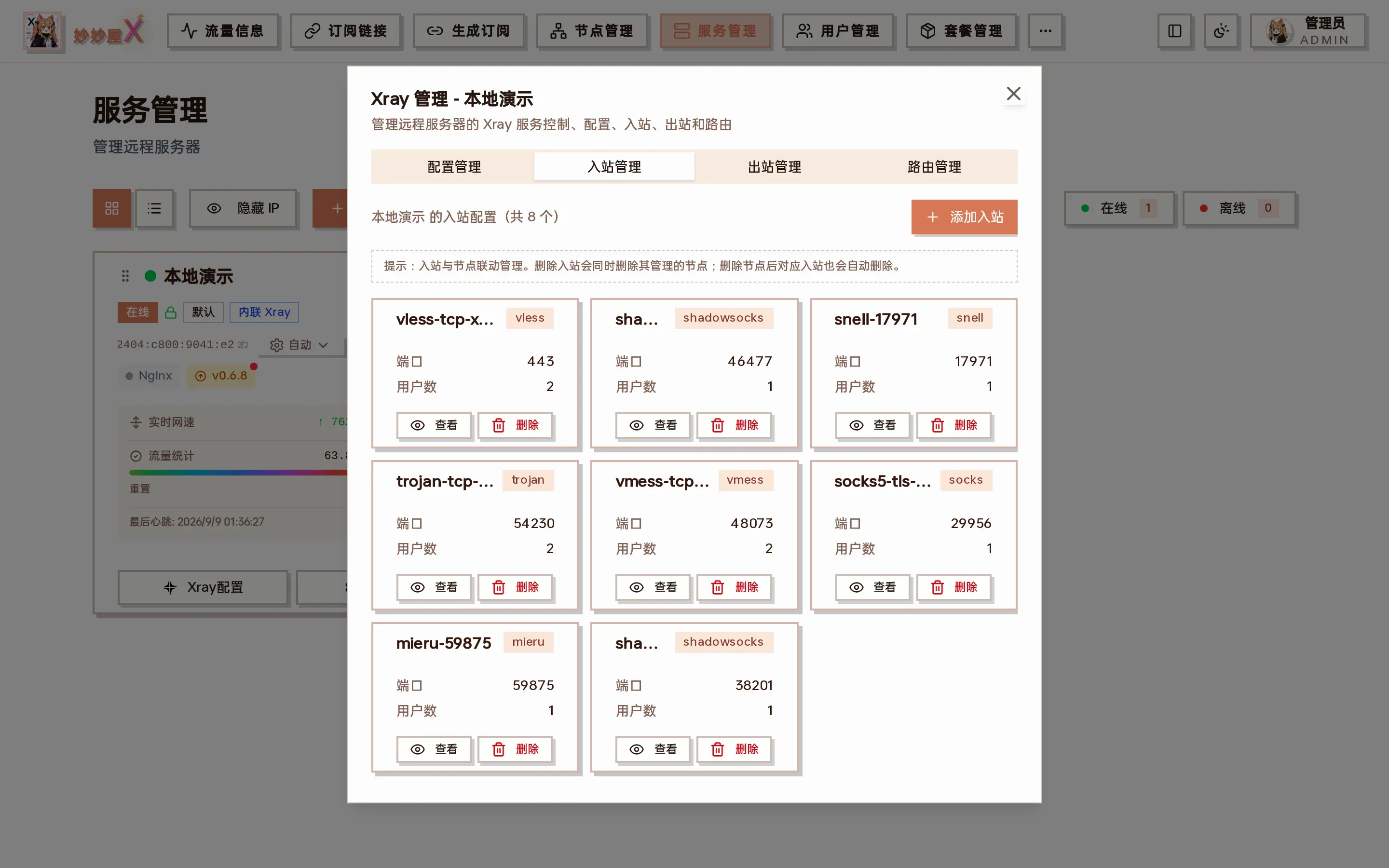Image resolution: width=1389 pixels, height=868 pixels.
Task: Delete the shadowsocks inbound on port 46477
Action: [735, 425]
